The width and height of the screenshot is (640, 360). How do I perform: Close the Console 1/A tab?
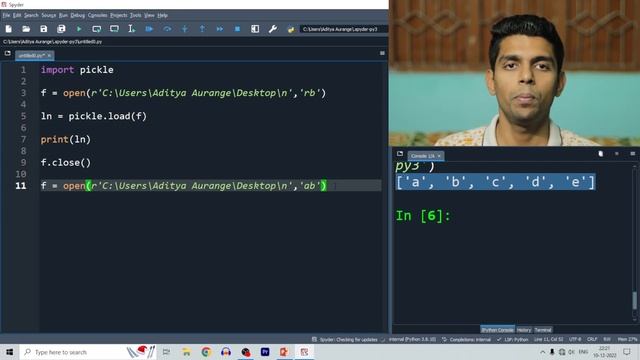439,156
